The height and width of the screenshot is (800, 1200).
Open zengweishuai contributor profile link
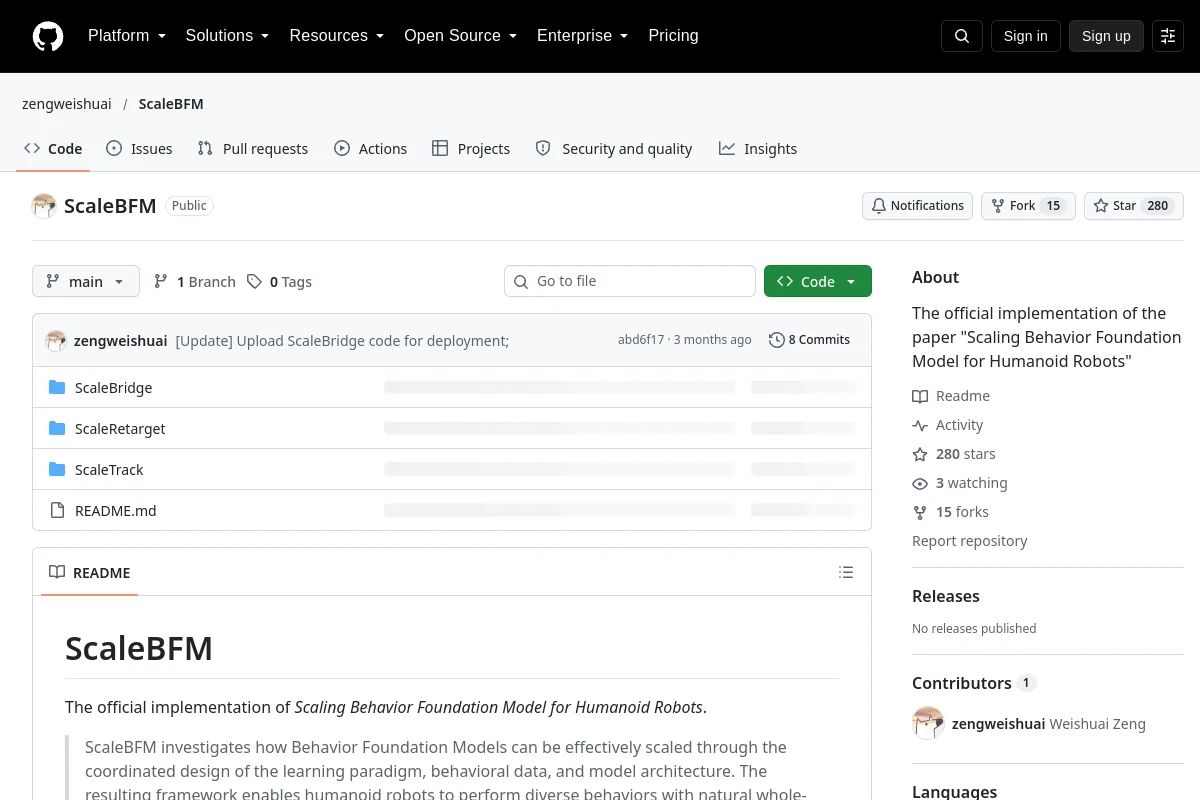coord(998,724)
